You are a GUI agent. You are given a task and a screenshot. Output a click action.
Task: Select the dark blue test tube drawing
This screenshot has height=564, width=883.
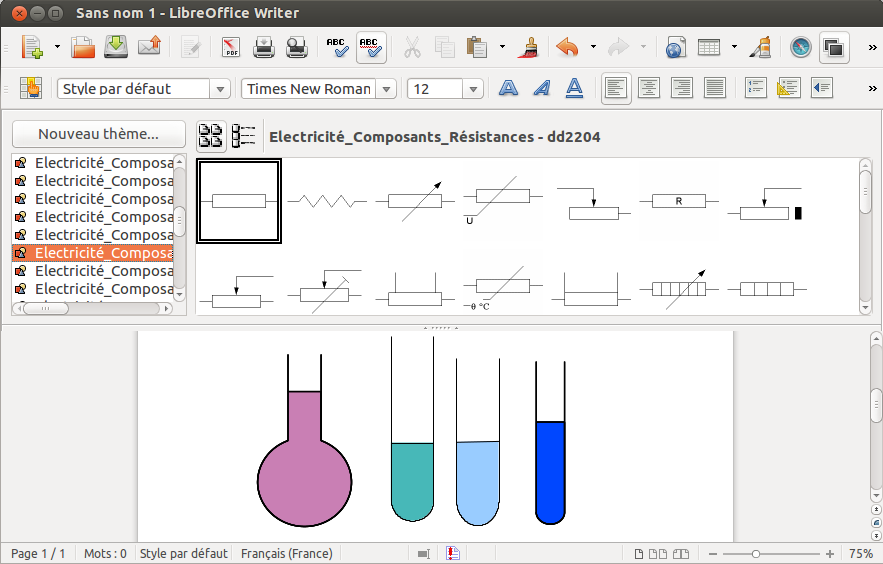click(550, 443)
